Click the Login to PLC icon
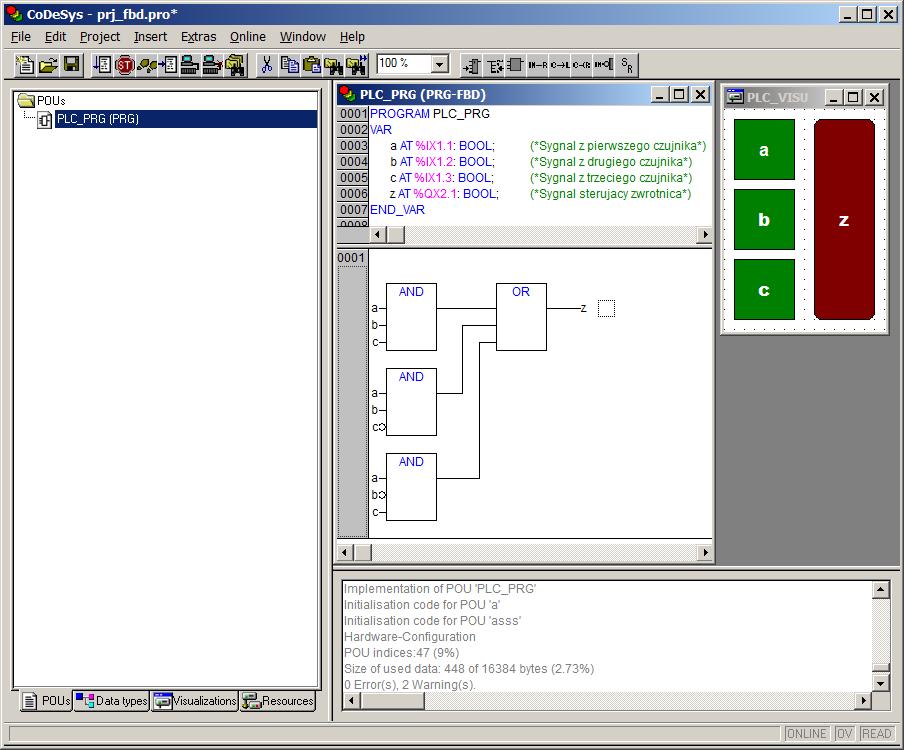904x750 pixels. click(190, 65)
